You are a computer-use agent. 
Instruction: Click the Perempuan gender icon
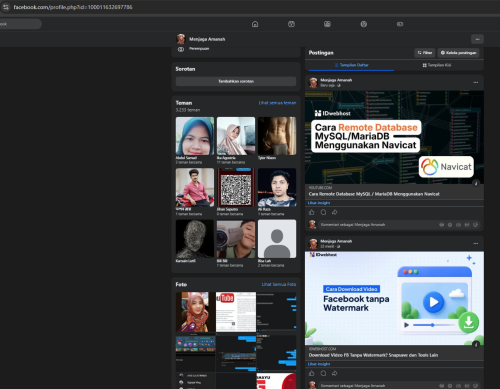pos(181,49)
